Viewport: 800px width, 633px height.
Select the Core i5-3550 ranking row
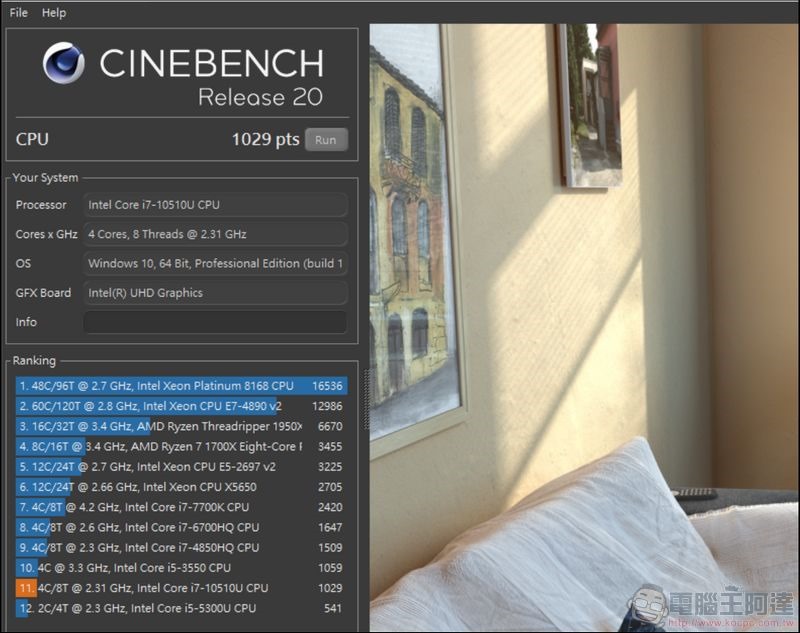(x=182, y=568)
